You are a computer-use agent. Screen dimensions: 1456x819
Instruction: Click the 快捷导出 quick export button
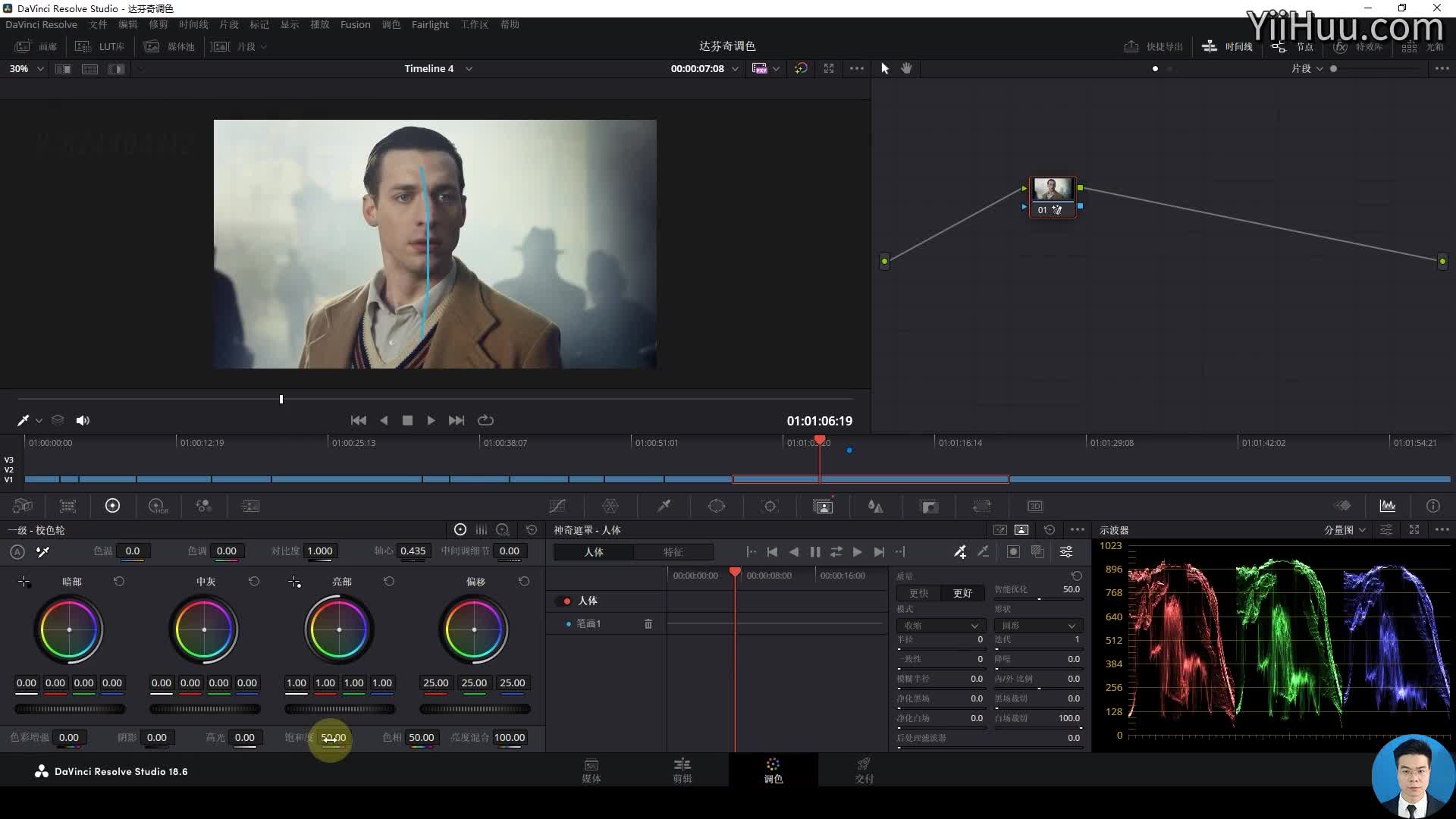point(1154,47)
